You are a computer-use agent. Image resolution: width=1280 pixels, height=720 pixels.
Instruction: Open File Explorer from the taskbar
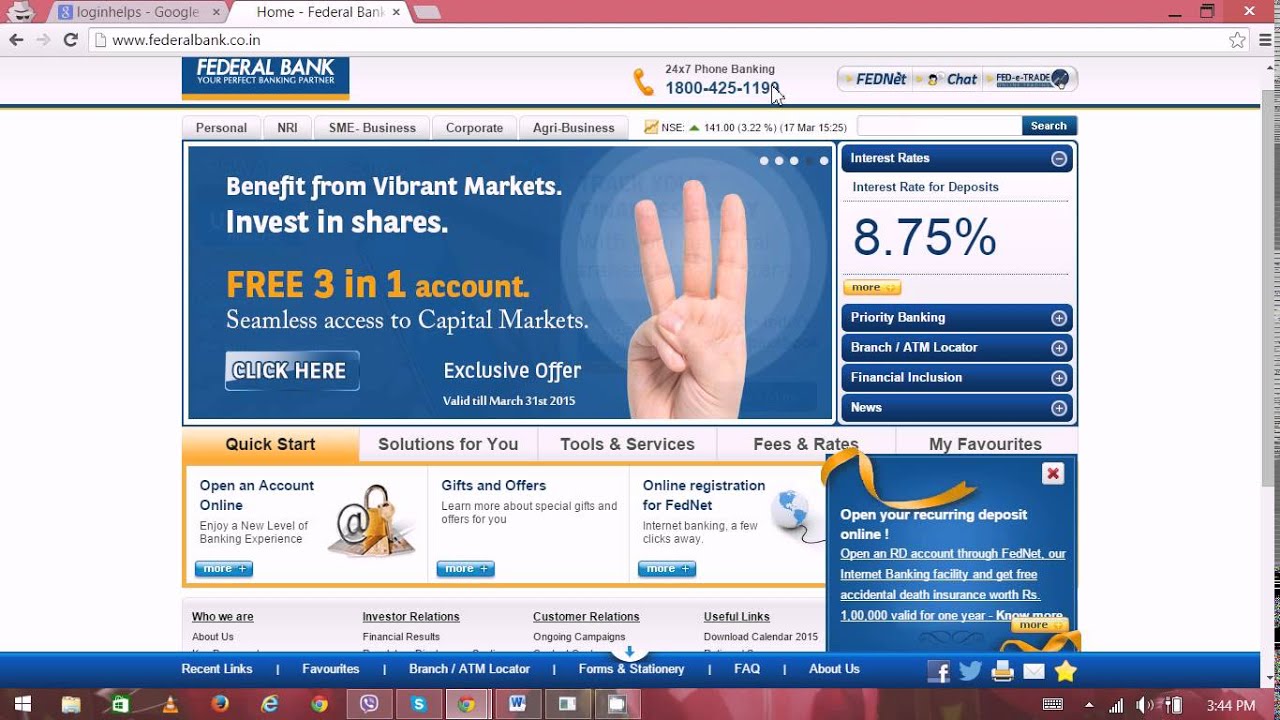pyautogui.click(x=71, y=704)
